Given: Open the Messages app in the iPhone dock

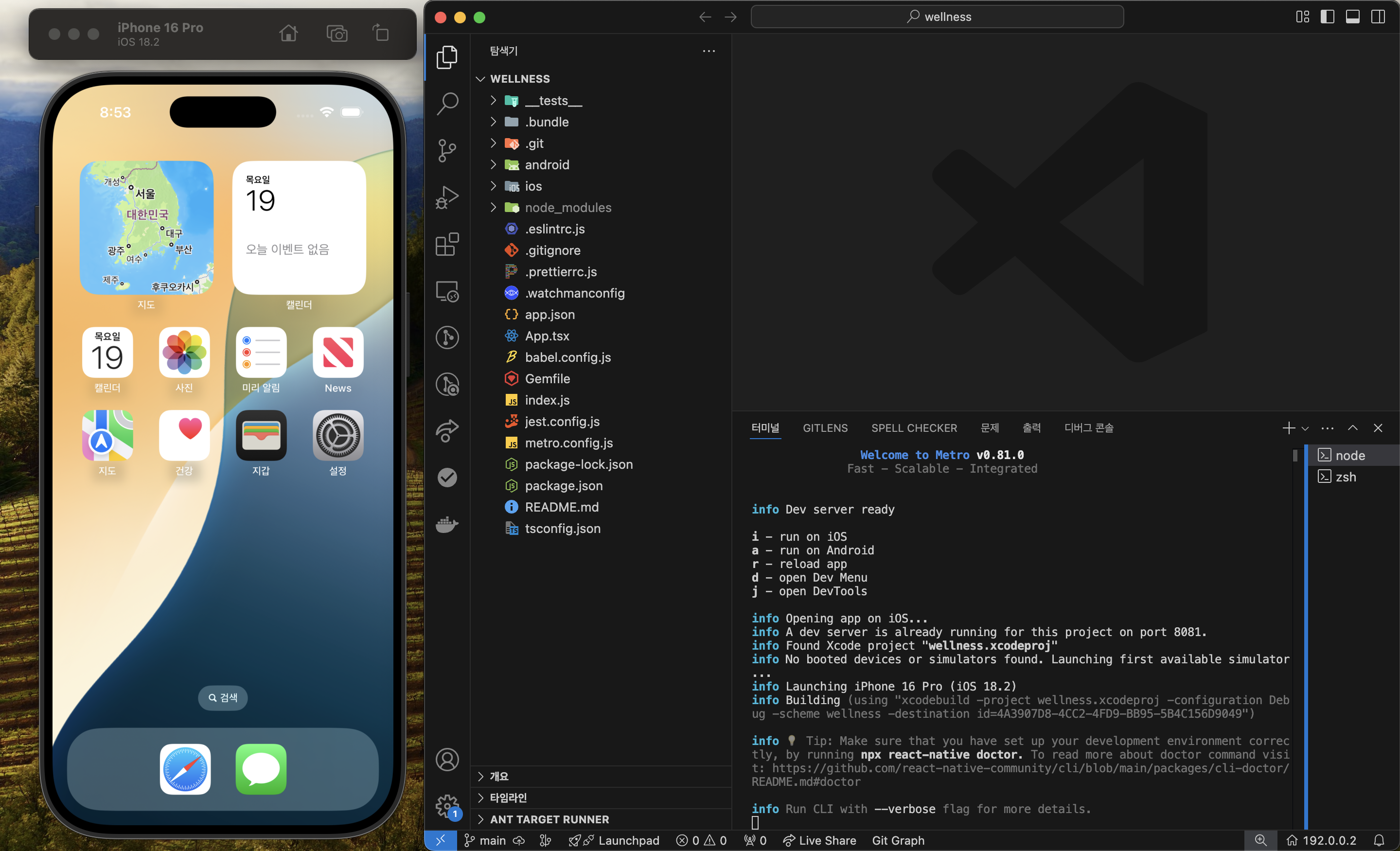Looking at the screenshot, I should 261,769.
